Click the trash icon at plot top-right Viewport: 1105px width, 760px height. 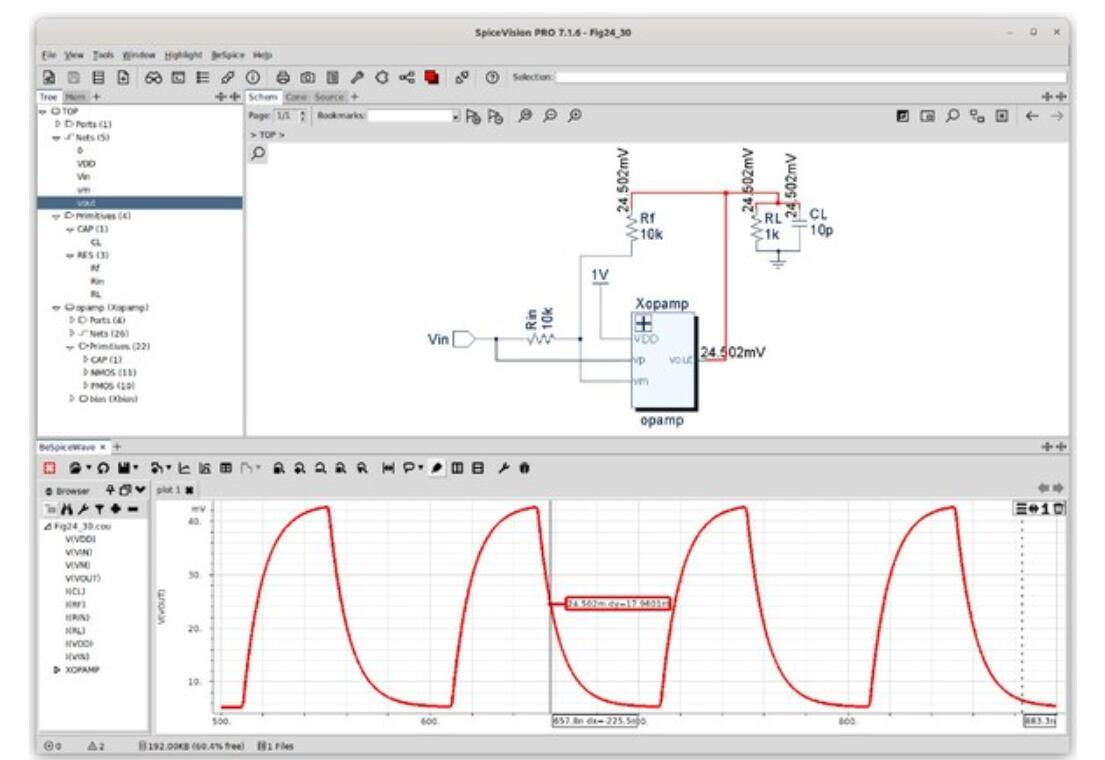(1059, 508)
